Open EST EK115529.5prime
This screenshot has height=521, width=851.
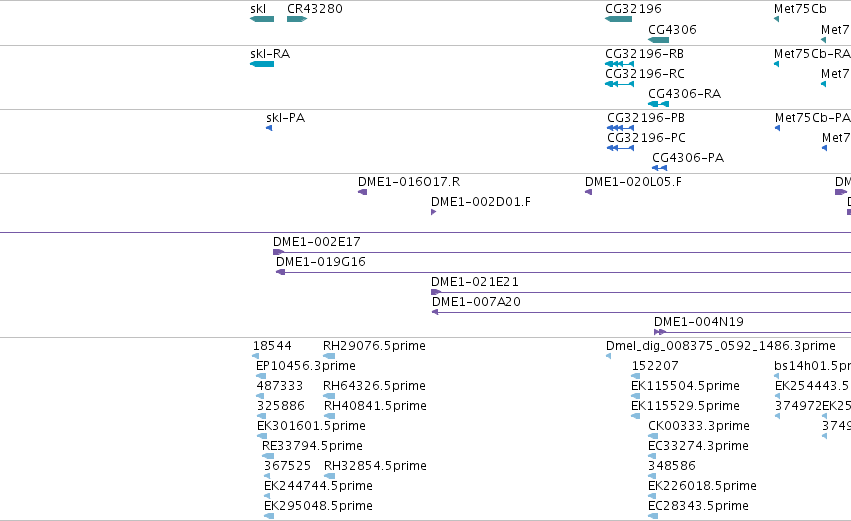tap(636, 417)
